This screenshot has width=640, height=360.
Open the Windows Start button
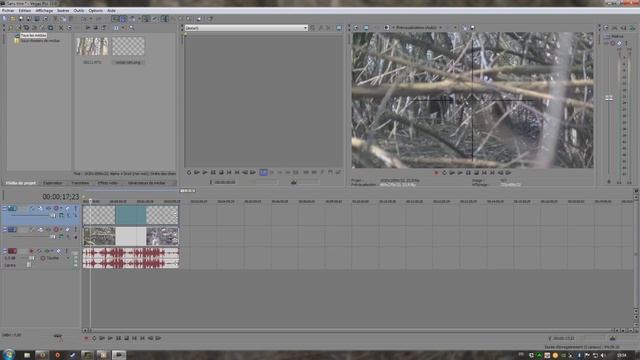[x=8, y=355]
